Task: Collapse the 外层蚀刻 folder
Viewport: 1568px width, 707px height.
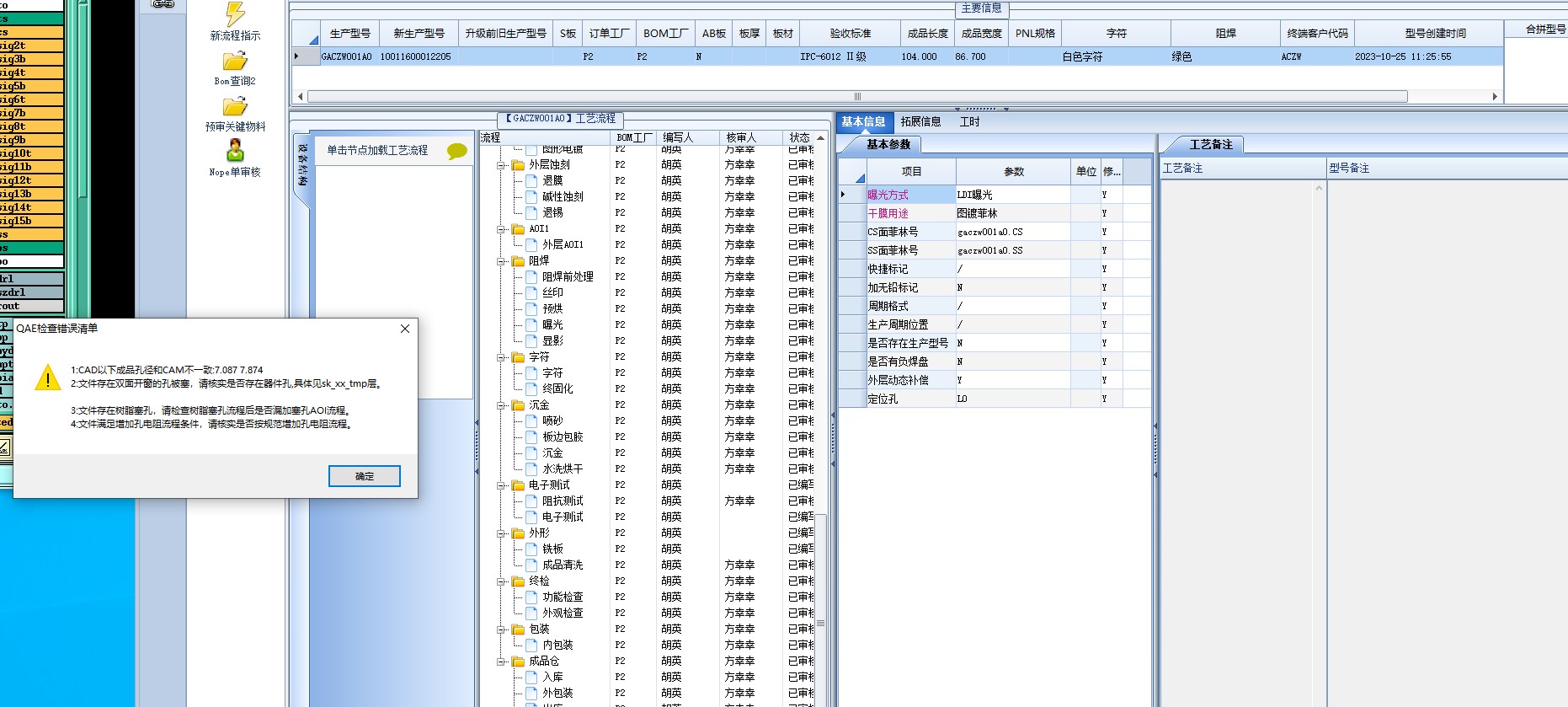Action: [x=501, y=165]
